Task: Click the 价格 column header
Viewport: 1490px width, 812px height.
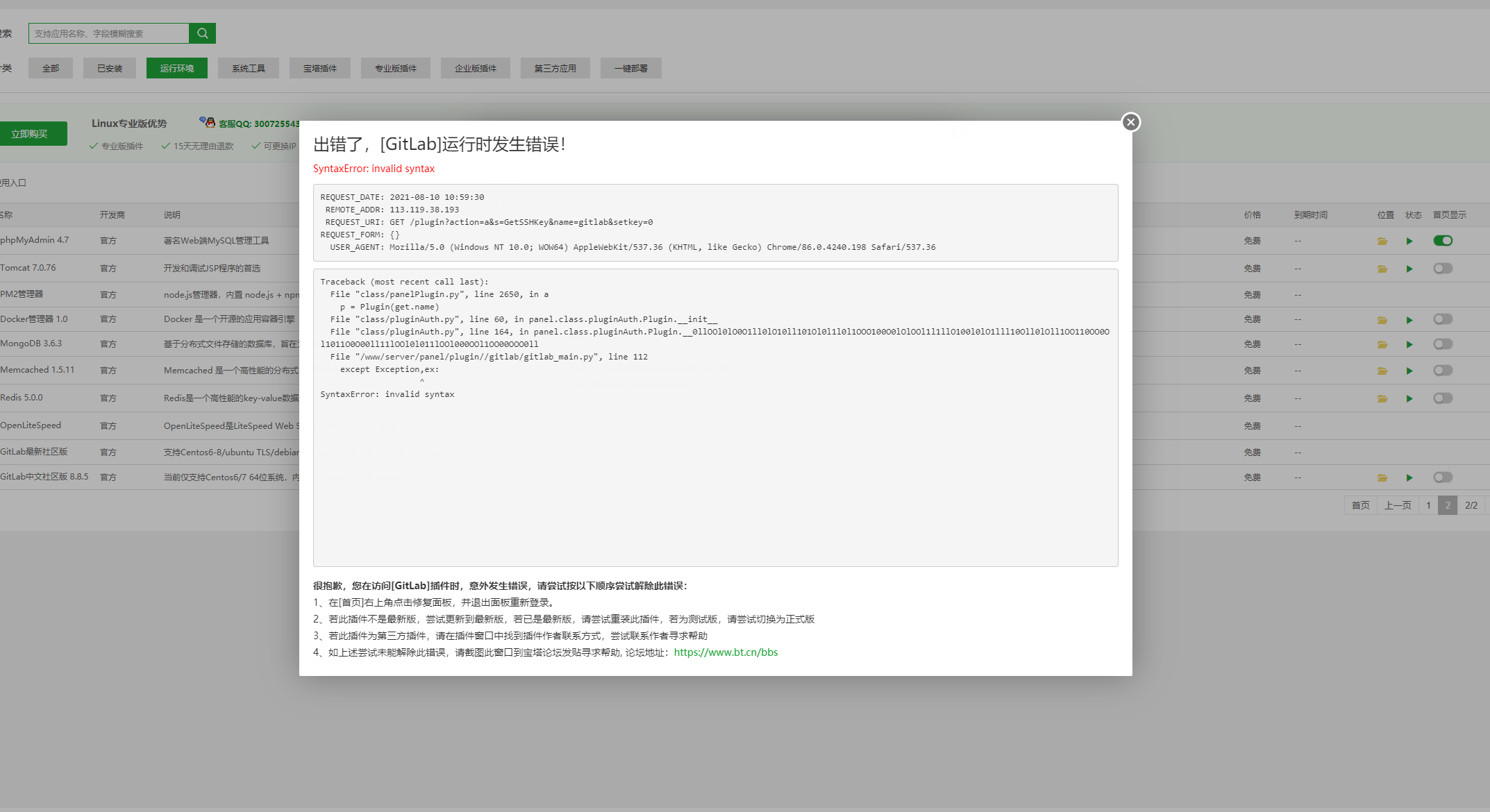Action: click(1253, 215)
